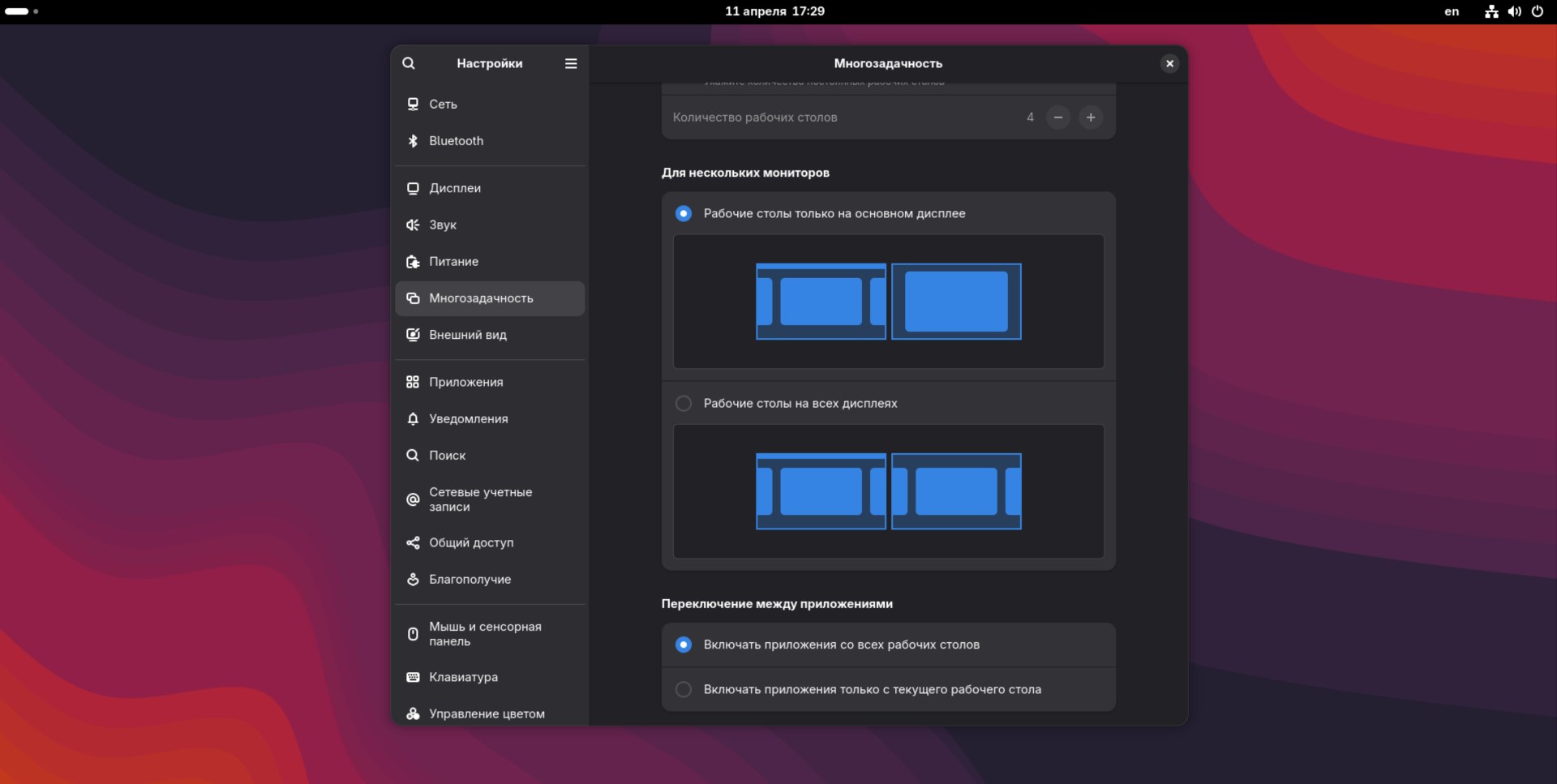Click the Уведомления bell icon
This screenshot has height=784, width=1557.
coord(413,419)
